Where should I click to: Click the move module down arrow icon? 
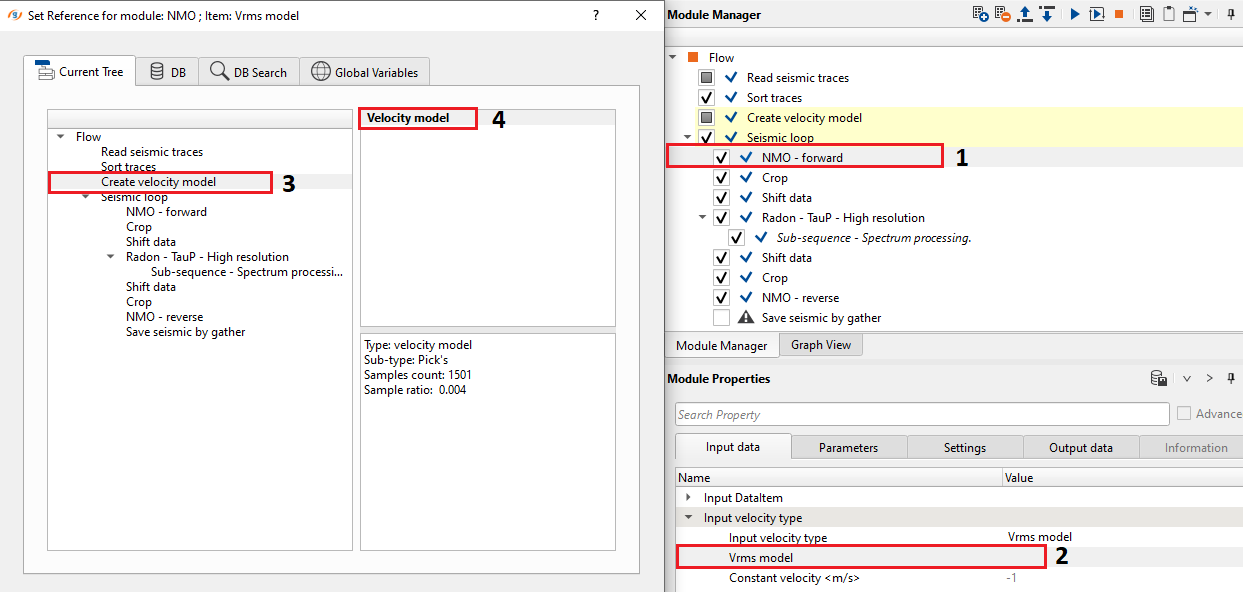(1046, 14)
